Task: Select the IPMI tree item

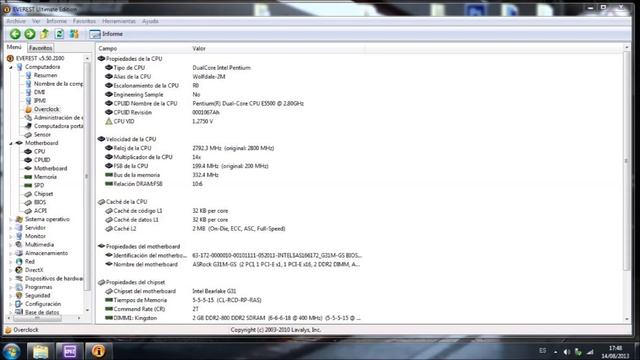Action: coord(40,100)
